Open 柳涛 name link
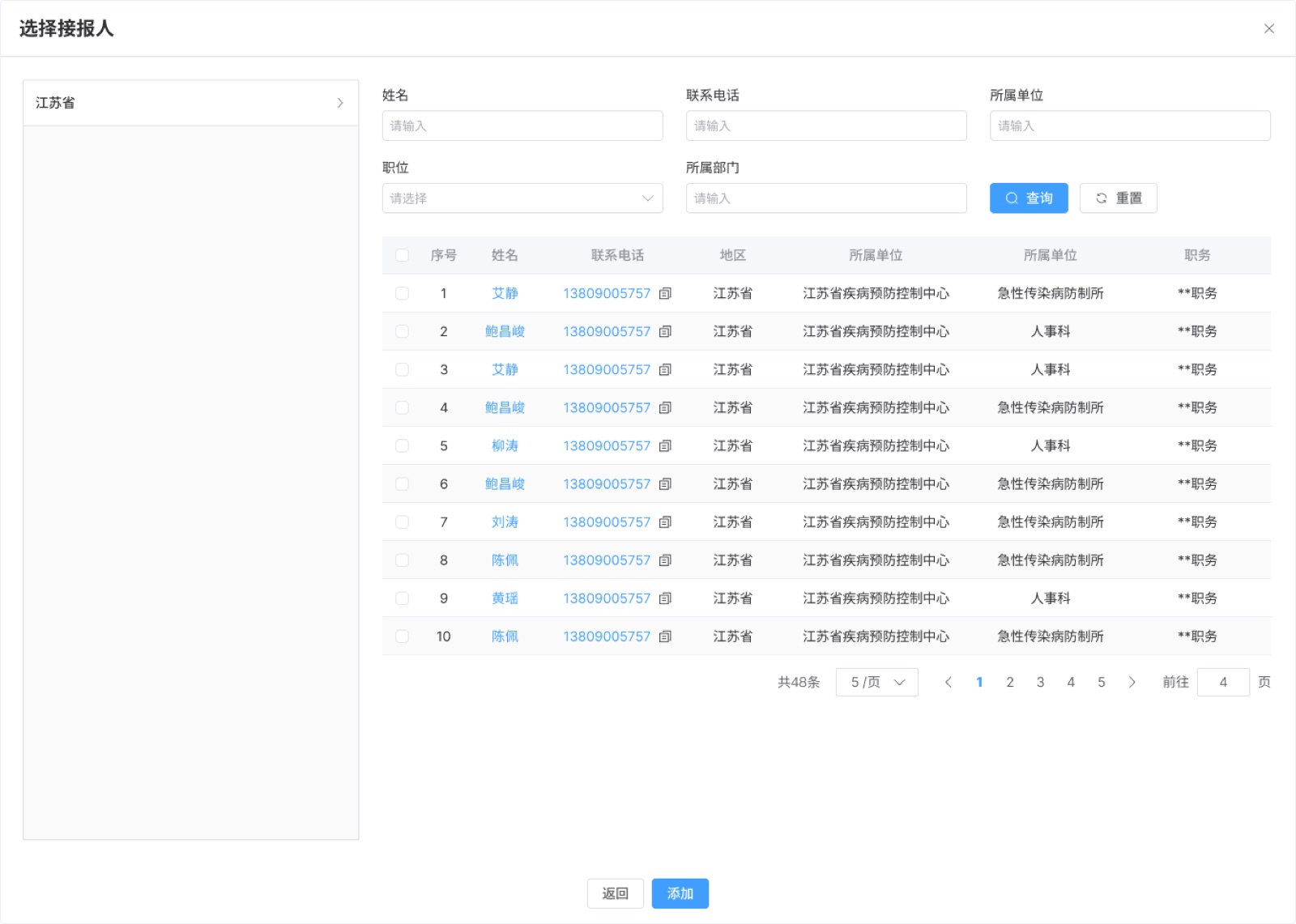 [x=505, y=445]
